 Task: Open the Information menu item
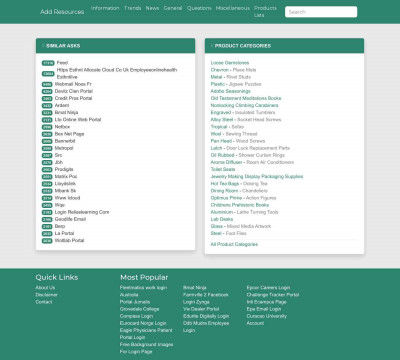(105, 8)
